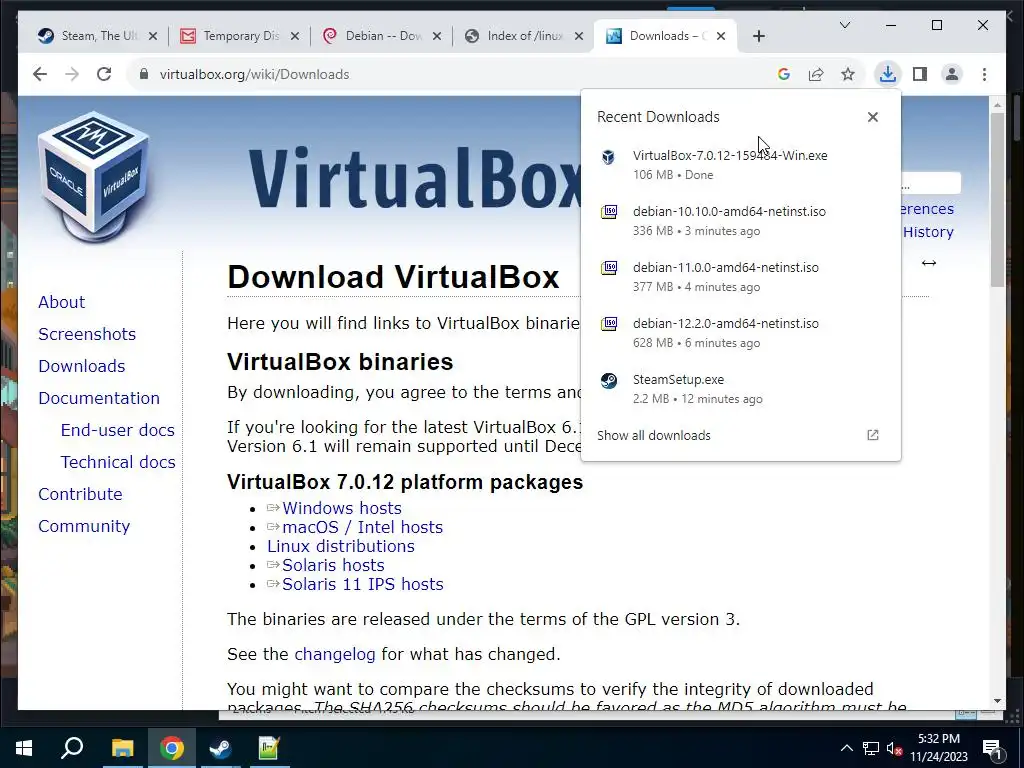
Task: Click the site security padlock icon
Action: (144, 74)
